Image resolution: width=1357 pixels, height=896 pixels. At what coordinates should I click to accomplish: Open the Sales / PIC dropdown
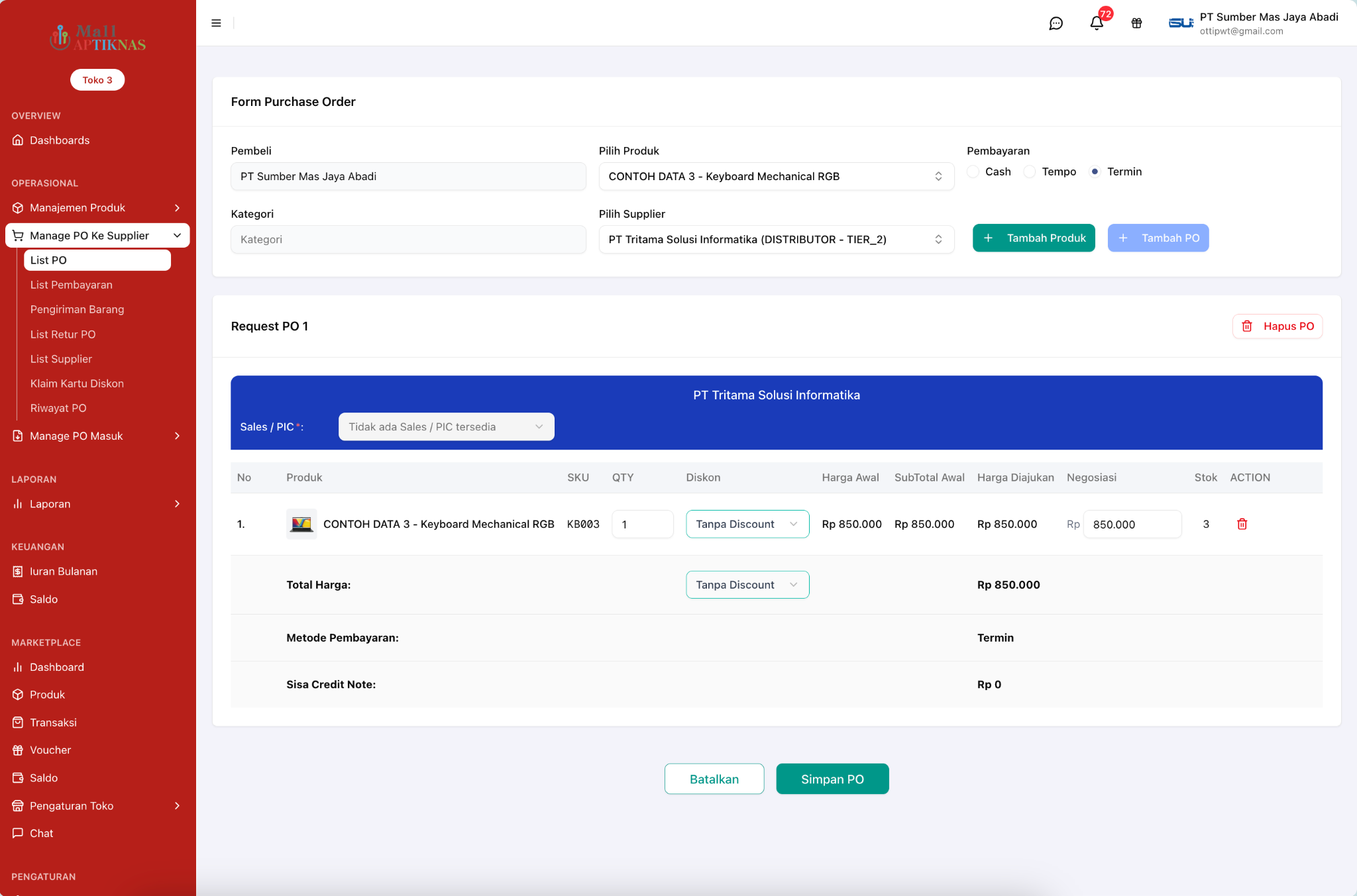(x=447, y=426)
